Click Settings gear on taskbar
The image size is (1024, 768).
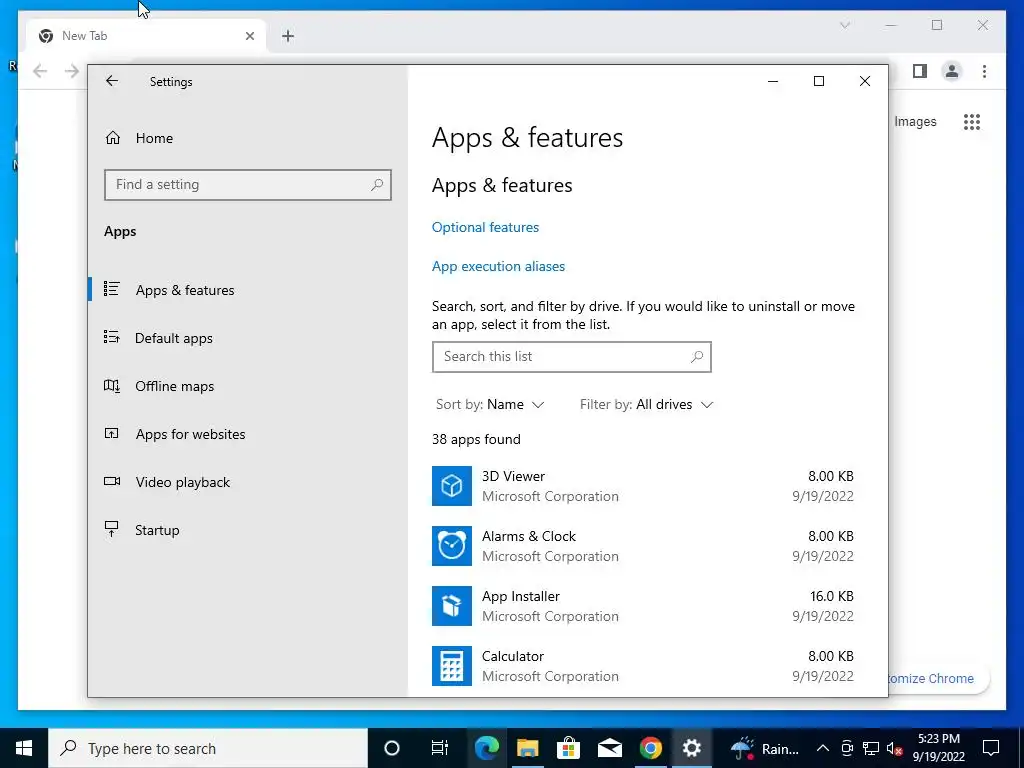click(x=691, y=748)
